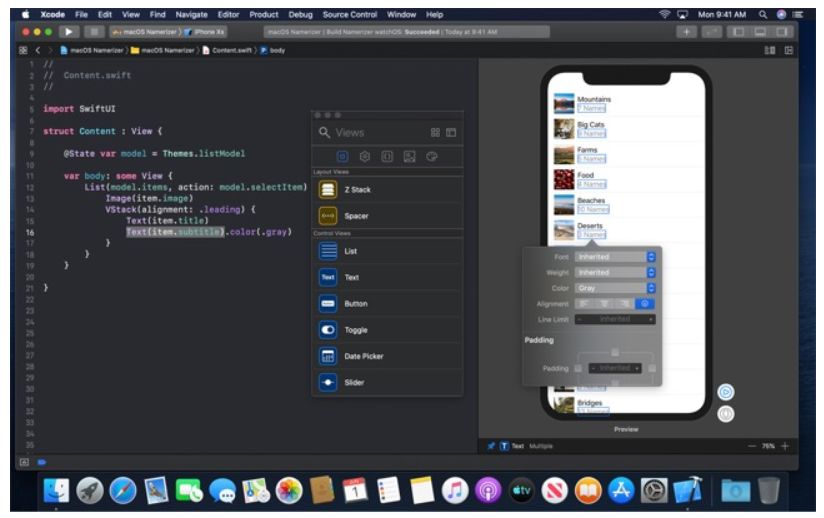Select the Date Picker view in library
Image resolution: width=824 pixels, height=518 pixels.
click(x=365, y=356)
